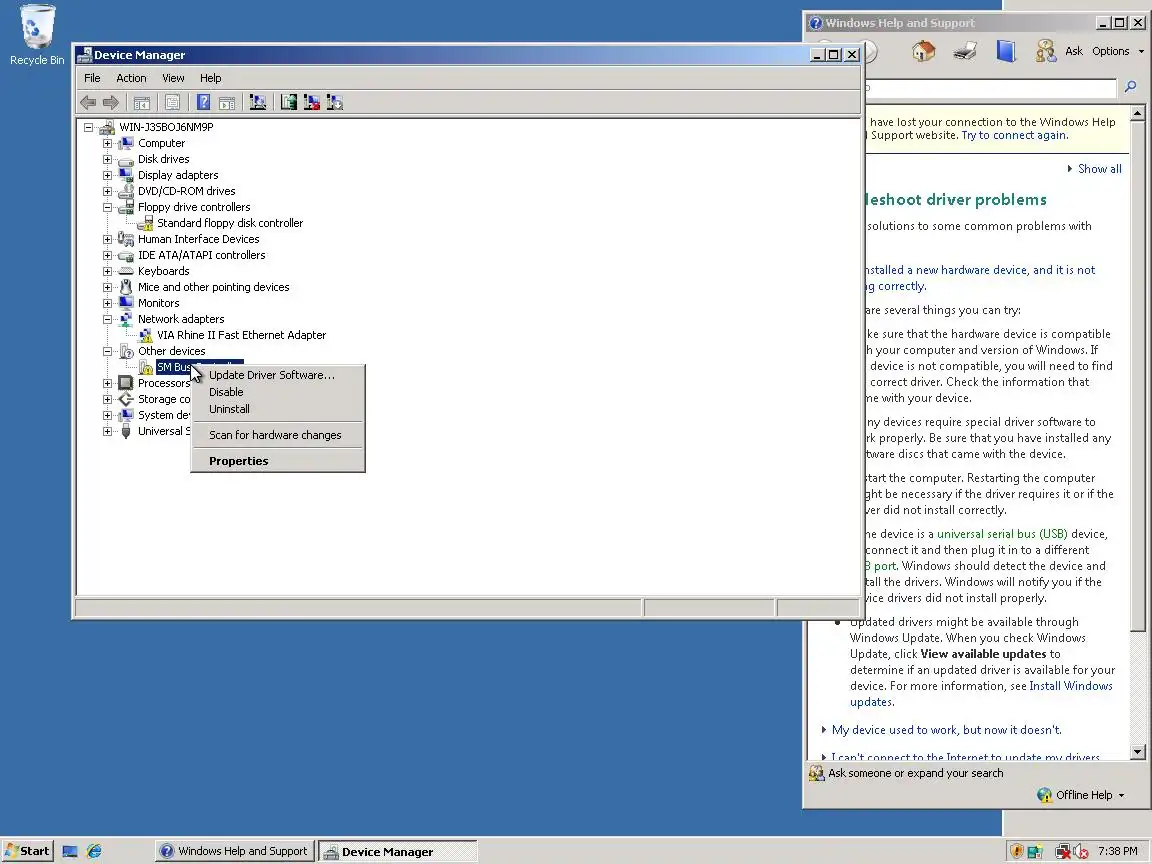The width and height of the screenshot is (1152, 864).
Task: Click the network icon with red X in tray
Action: [x=1062, y=852]
